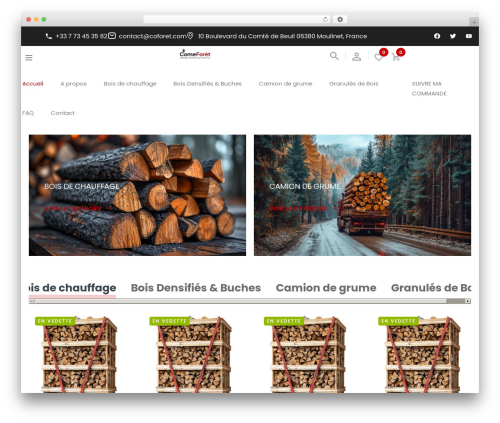Open Camion de grume menu item
Screen dimensions: 500x423
[x=286, y=84]
